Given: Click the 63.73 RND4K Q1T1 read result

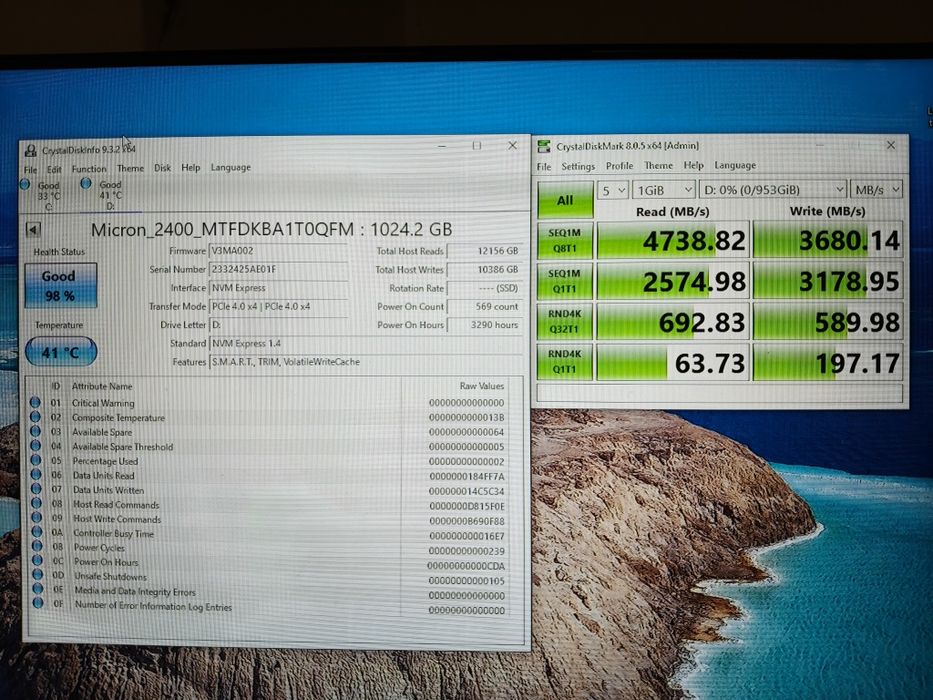Looking at the screenshot, I should [672, 362].
